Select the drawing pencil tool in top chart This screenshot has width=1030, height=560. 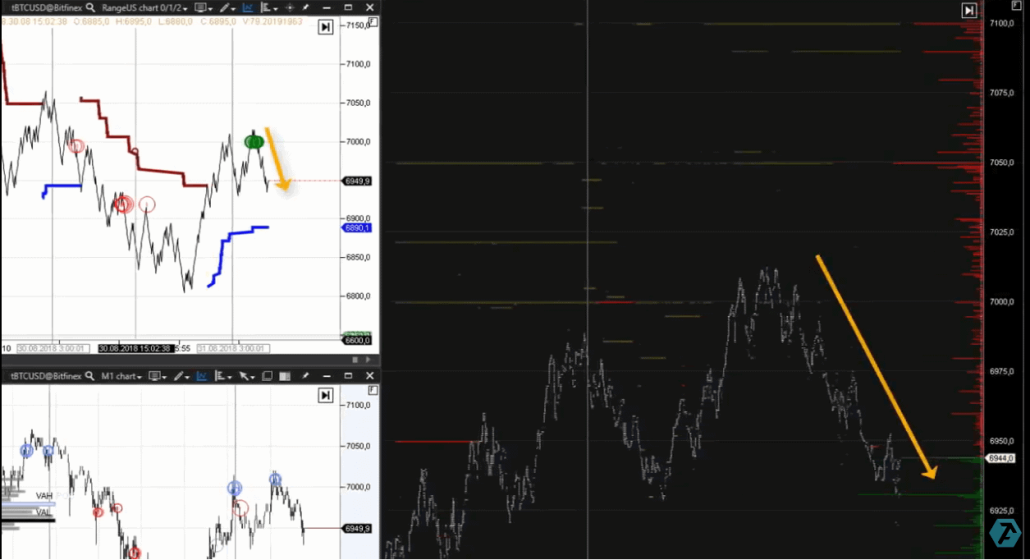click(x=228, y=8)
